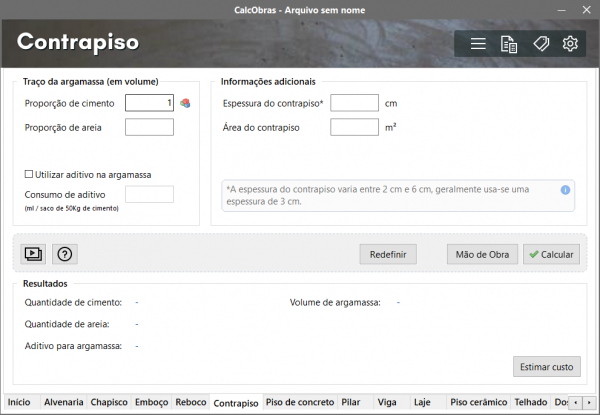
Task: Click the Redefinir button
Action: [x=388, y=255]
